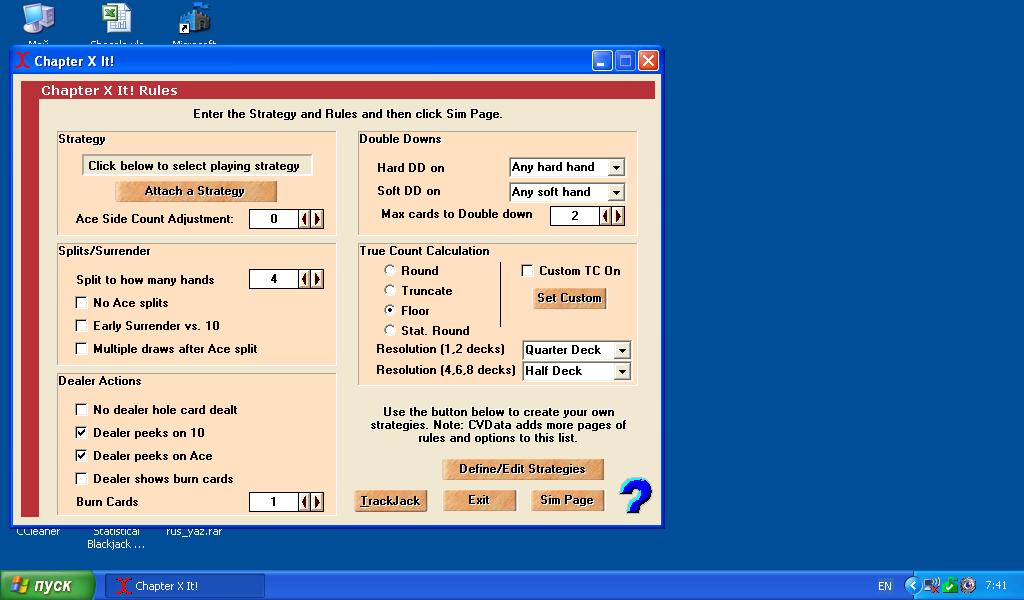Open the Soft DD on dropdown

point(616,192)
